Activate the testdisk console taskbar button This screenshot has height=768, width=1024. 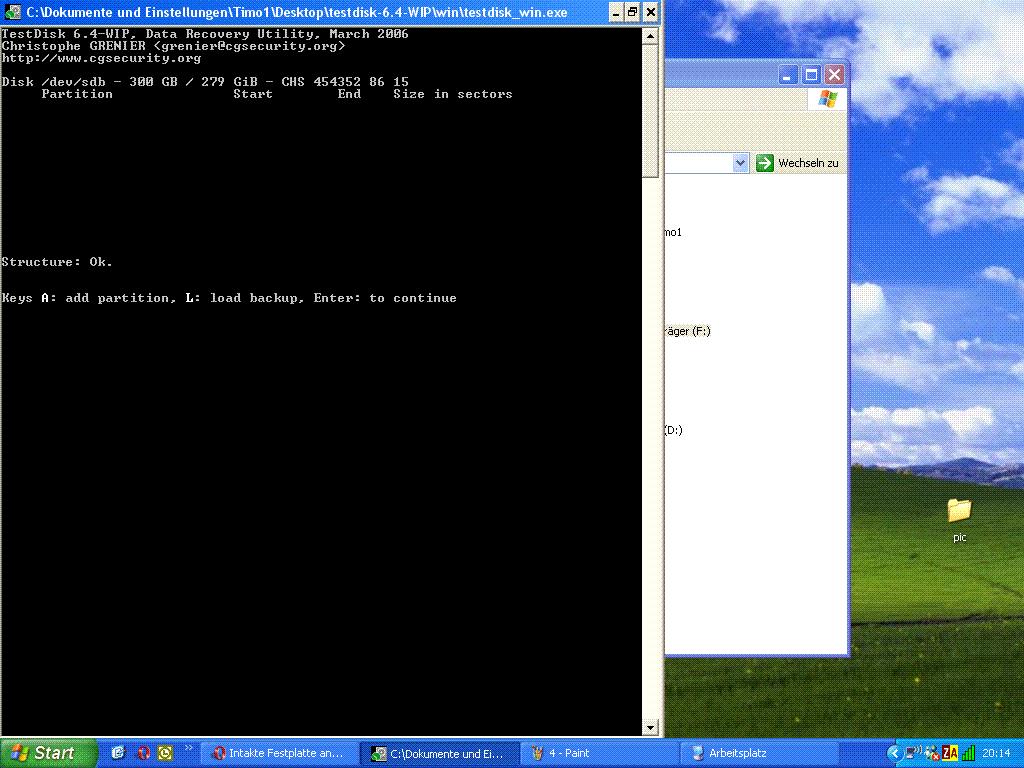pyautogui.click(x=440, y=753)
